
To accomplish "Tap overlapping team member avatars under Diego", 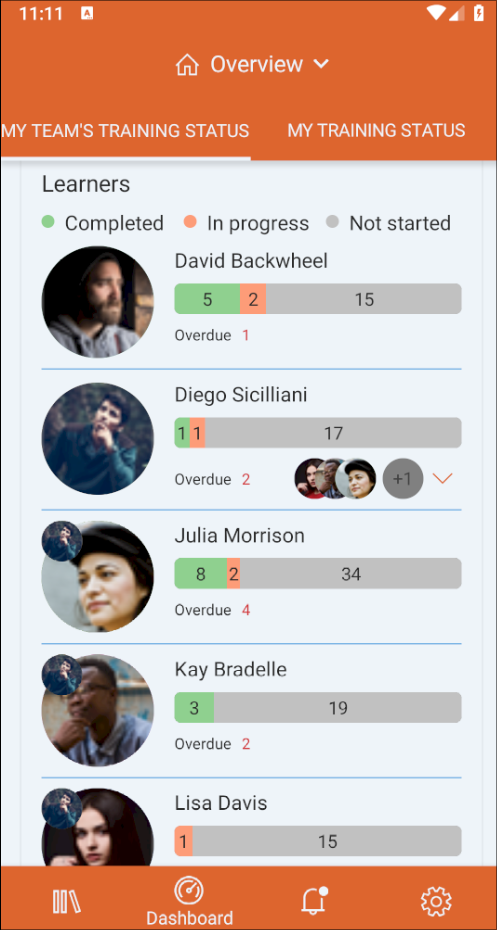I will tap(335, 478).
